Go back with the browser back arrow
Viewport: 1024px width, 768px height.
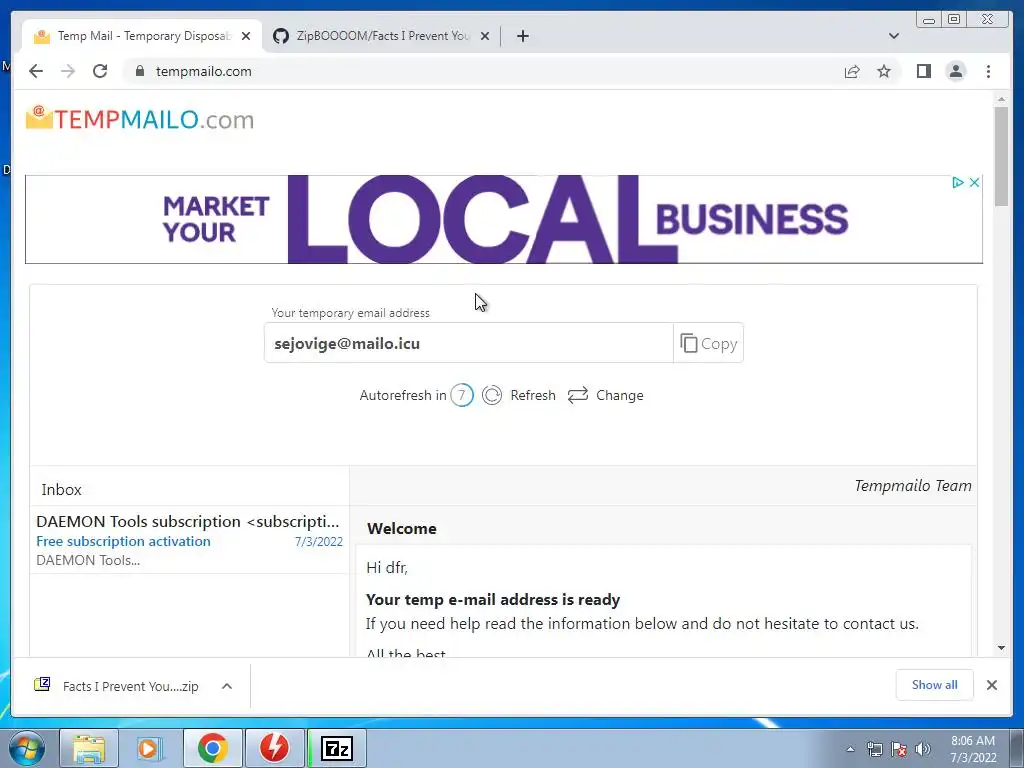tap(36, 71)
